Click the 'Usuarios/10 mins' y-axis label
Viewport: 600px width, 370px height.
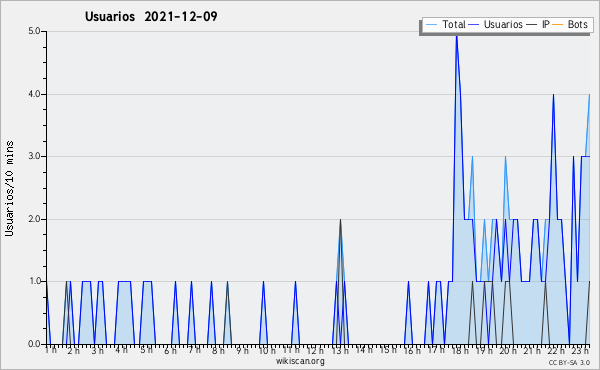9,189
